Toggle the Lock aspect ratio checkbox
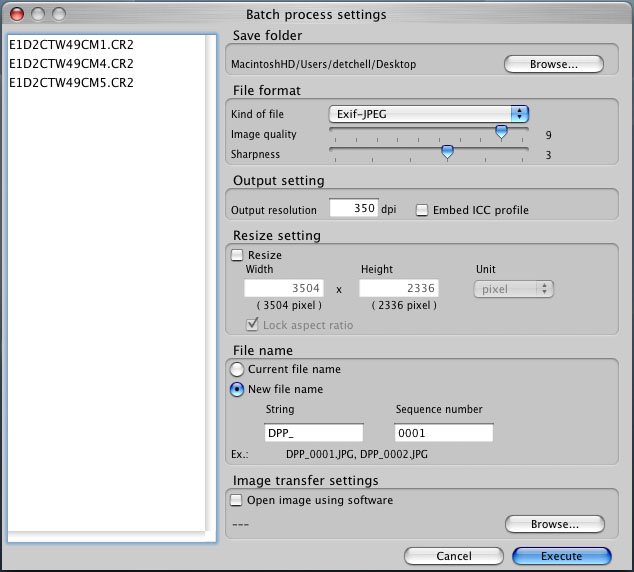 click(x=253, y=325)
